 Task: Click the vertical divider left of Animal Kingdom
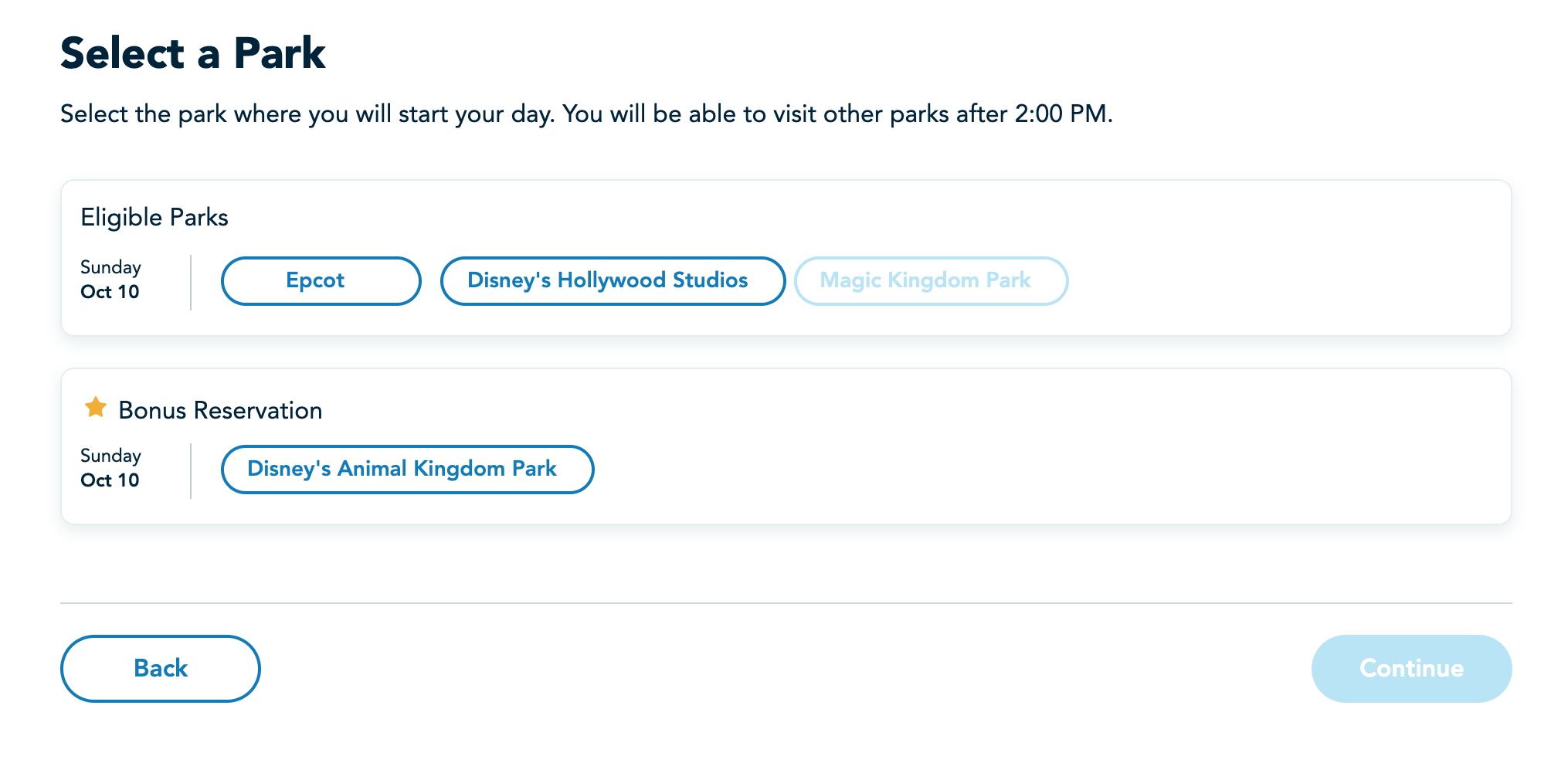191,470
